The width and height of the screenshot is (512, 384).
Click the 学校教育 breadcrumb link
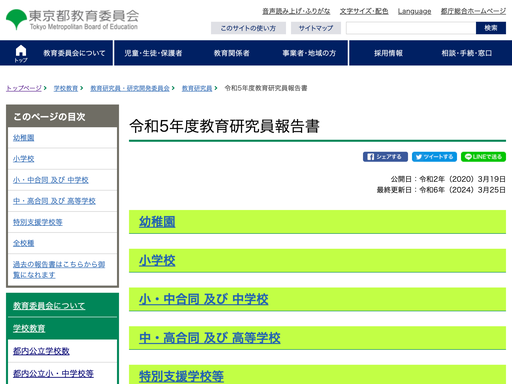click(66, 88)
